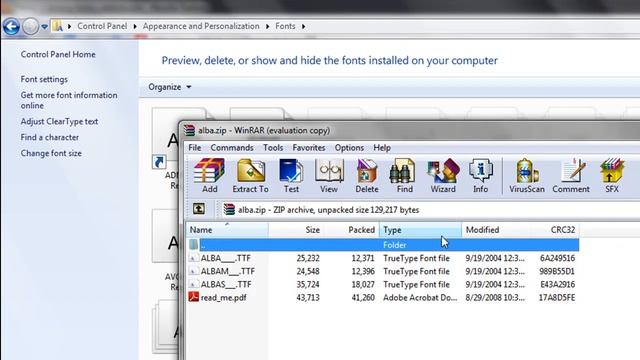Click the Fonts breadcrumb segment

click(x=285, y=26)
